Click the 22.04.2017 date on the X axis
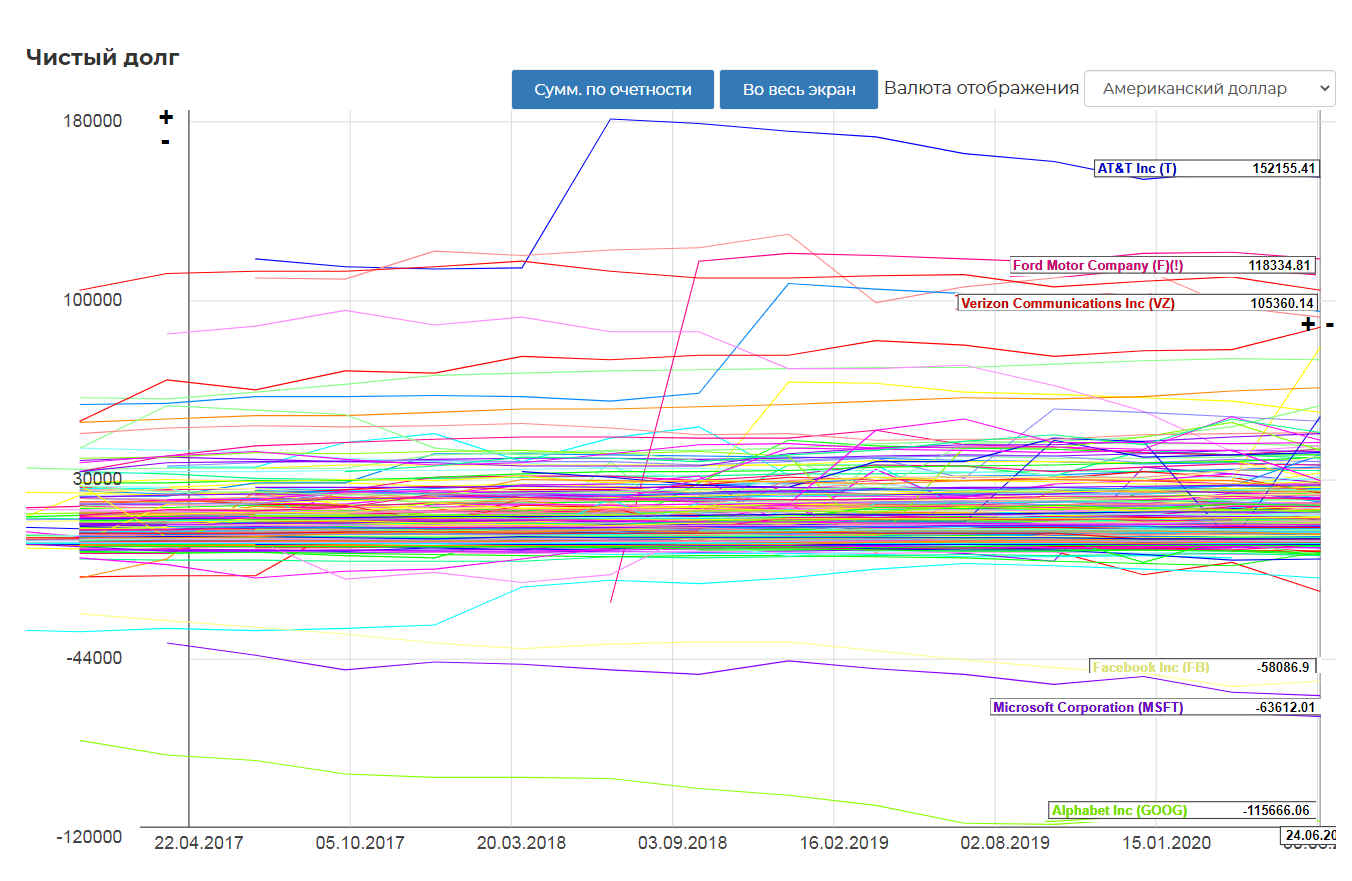Viewport: 1352px width, 881px height. (199, 843)
